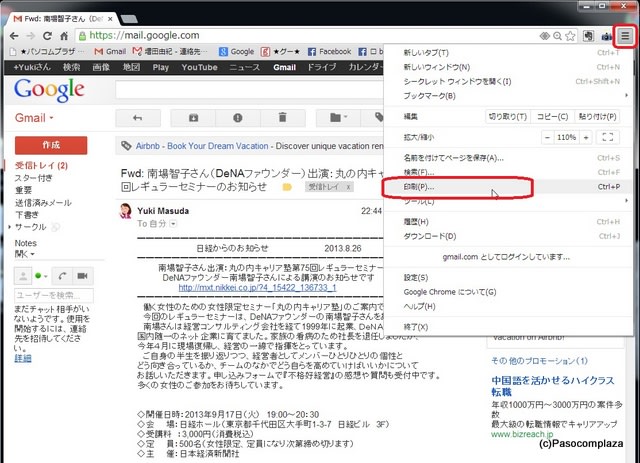Archive the email with the archive icon
Image resolution: width=640 pixels, height=463 pixels.
pyautogui.click(x=193, y=118)
